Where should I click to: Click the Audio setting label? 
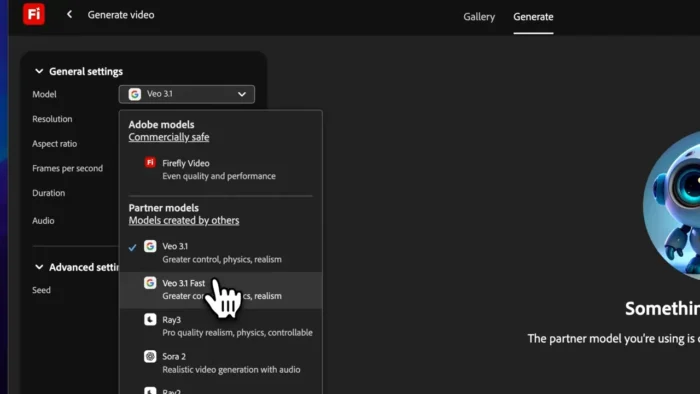point(43,220)
